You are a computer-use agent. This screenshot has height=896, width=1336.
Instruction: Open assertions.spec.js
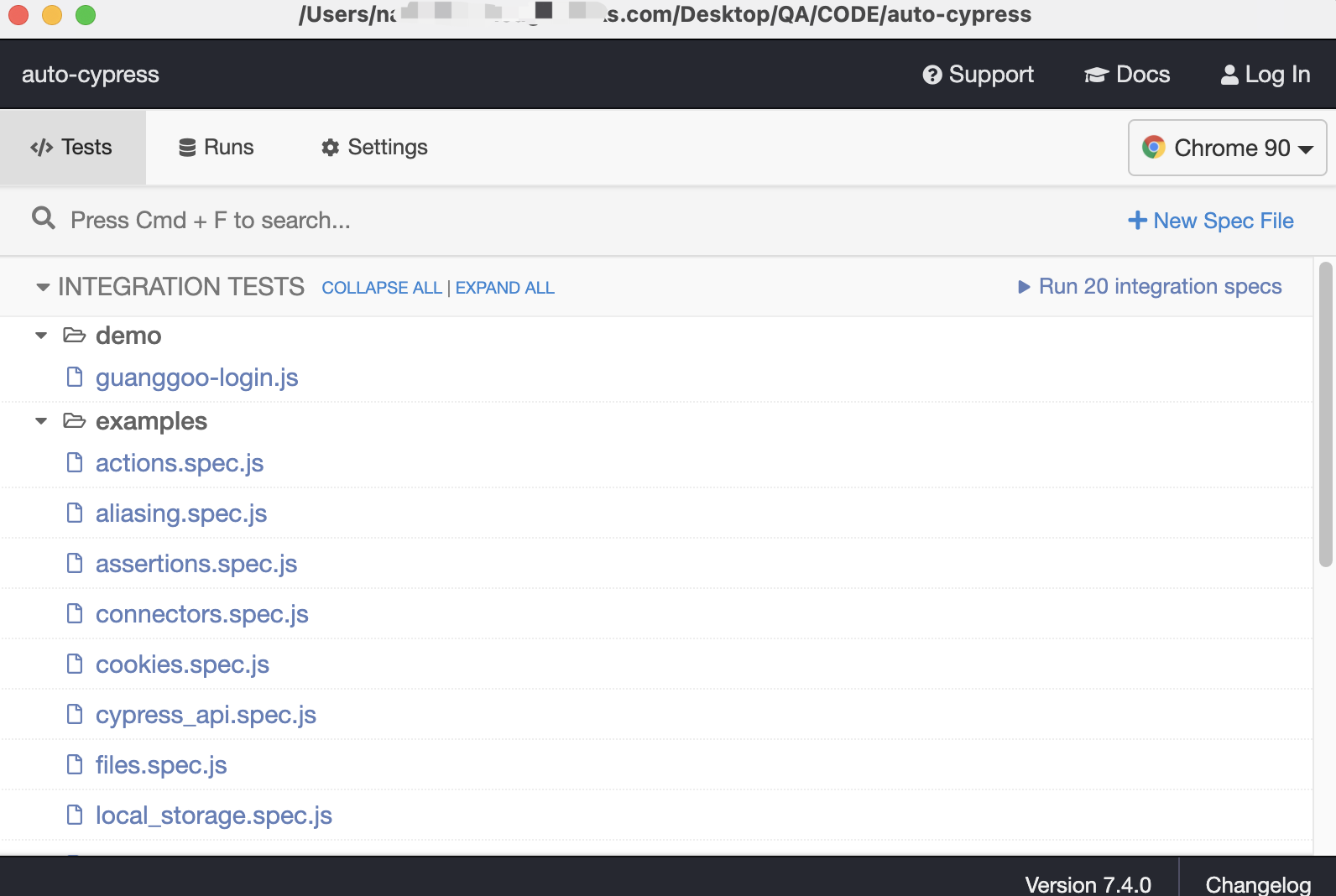click(x=196, y=565)
